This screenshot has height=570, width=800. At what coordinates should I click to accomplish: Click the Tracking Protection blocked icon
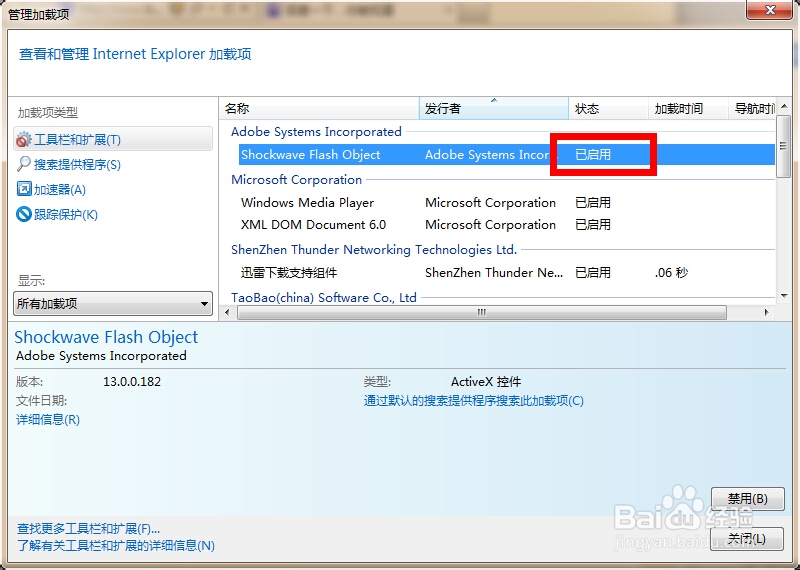click(x=23, y=214)
